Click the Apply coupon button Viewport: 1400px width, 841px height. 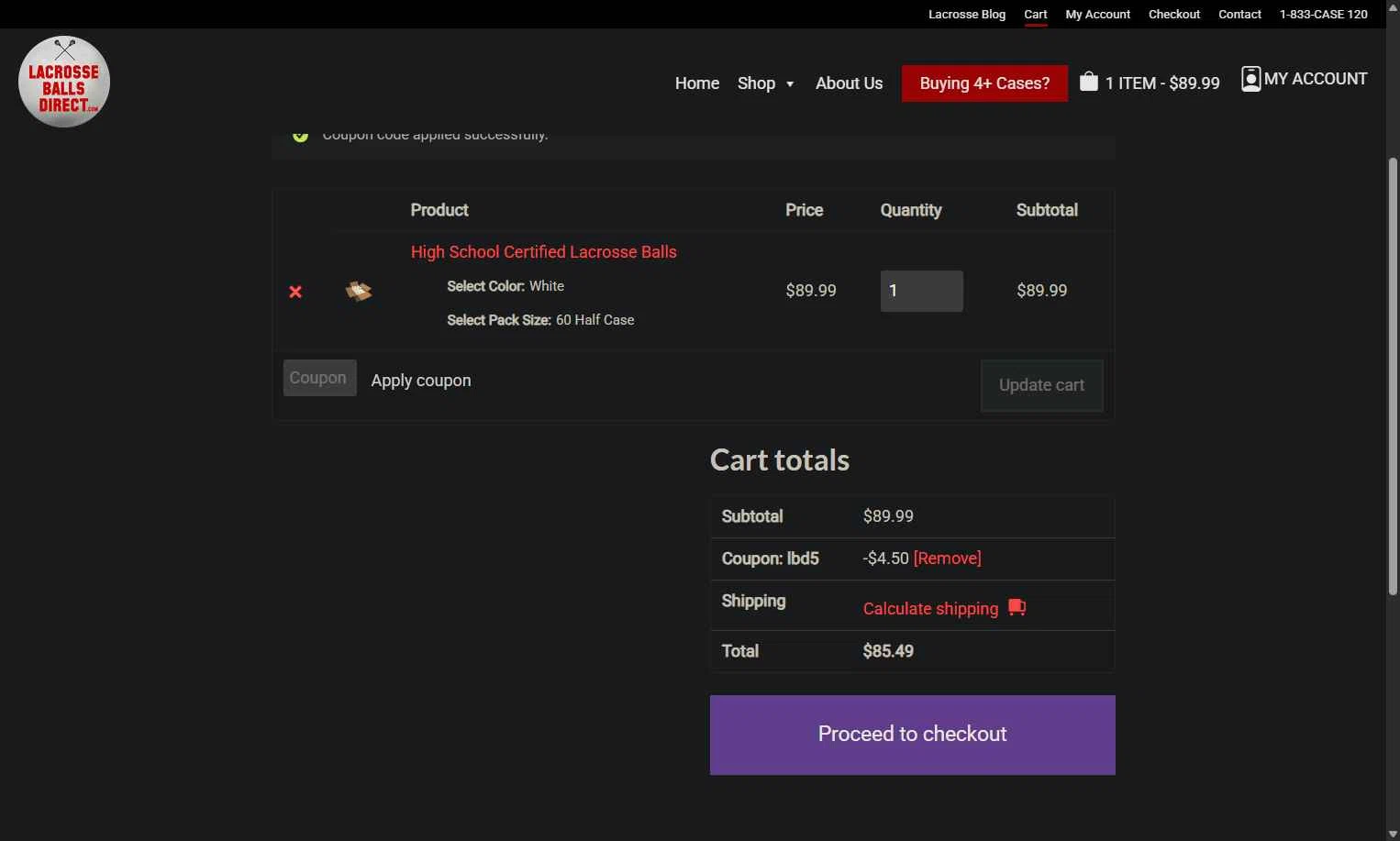coord(421,381)
